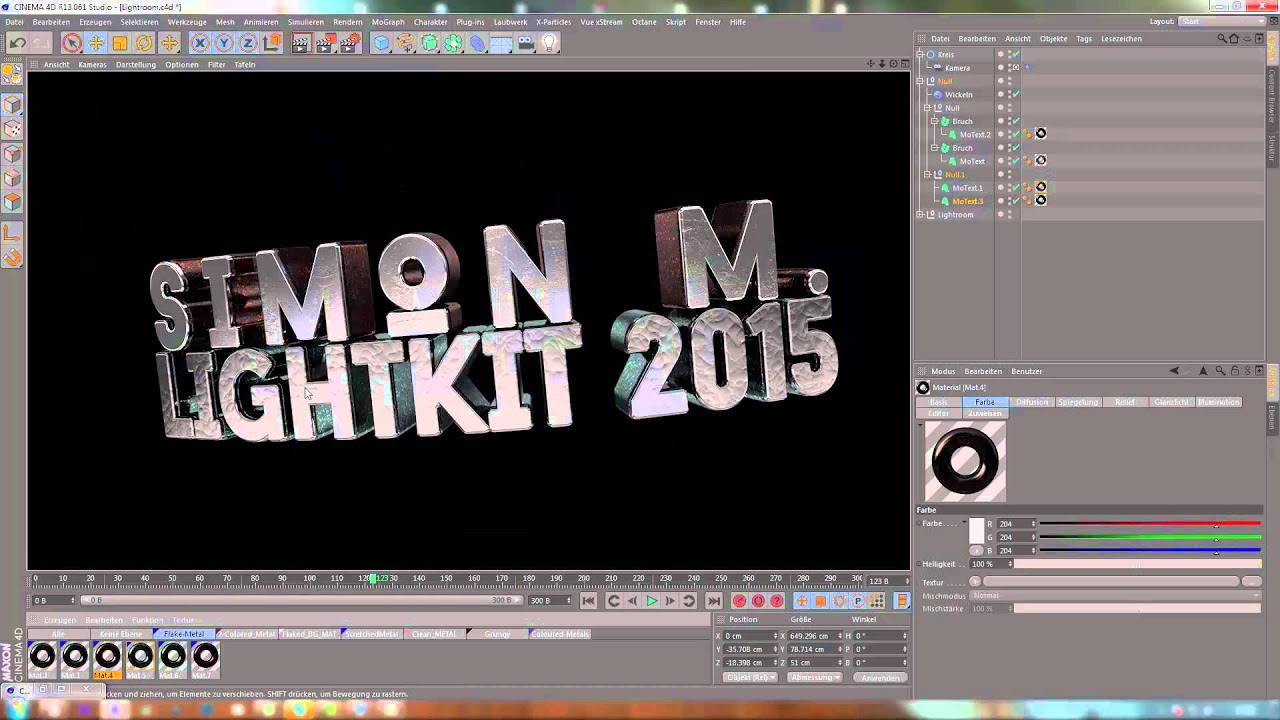This screenshot has width=1280, height=720.
Task: Activate the Move tool
Action: click(x=95, y=43)
